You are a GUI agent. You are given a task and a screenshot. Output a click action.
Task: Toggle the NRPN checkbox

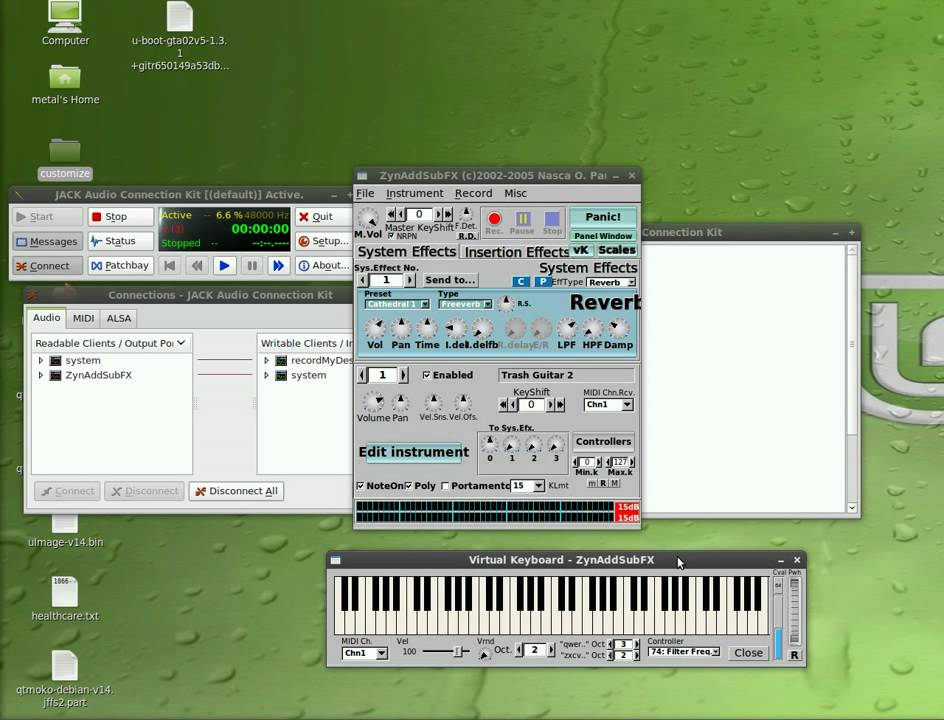click(x=391, y=236)
